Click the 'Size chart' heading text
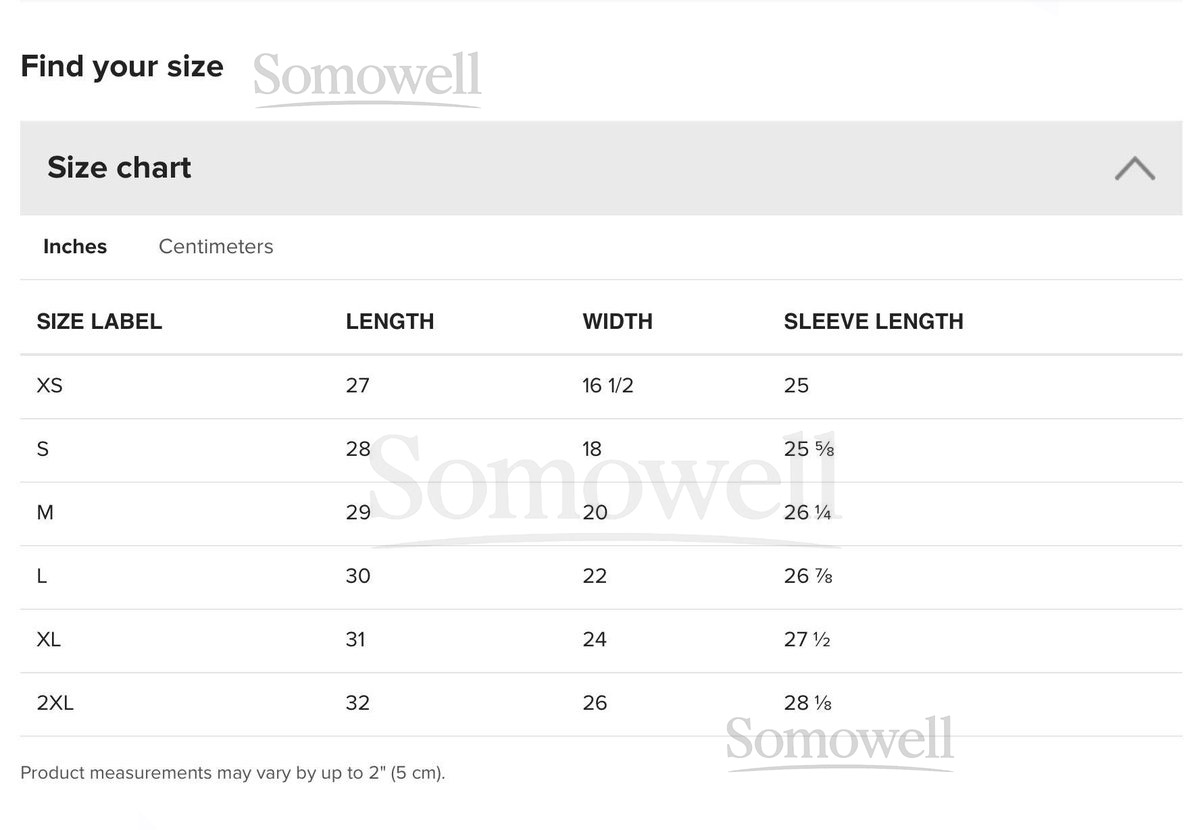The height and width of the screenshot is (830, 1200). [x=119, y=168]
